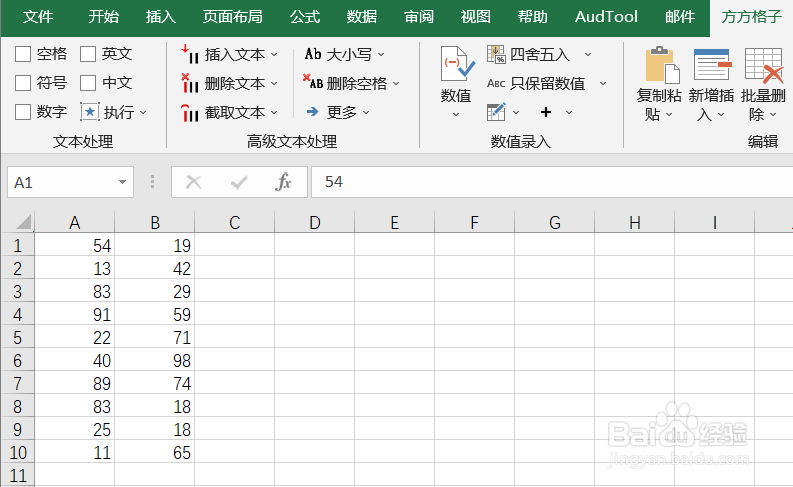
Task: Select column B header
Action: click(x=155, y=222)
